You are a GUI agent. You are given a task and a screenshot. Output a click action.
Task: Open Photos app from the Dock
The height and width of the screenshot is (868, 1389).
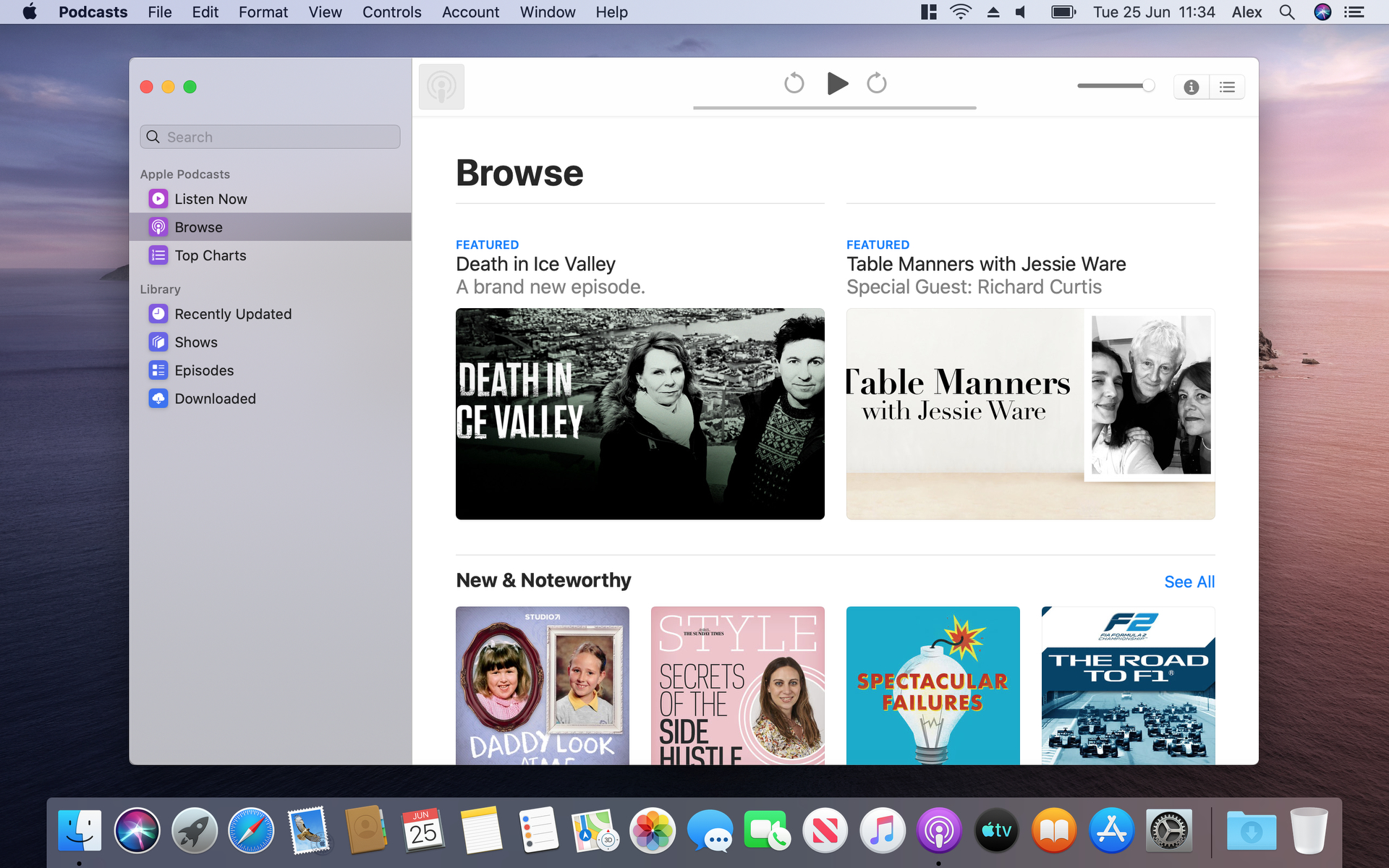[653, 830]
